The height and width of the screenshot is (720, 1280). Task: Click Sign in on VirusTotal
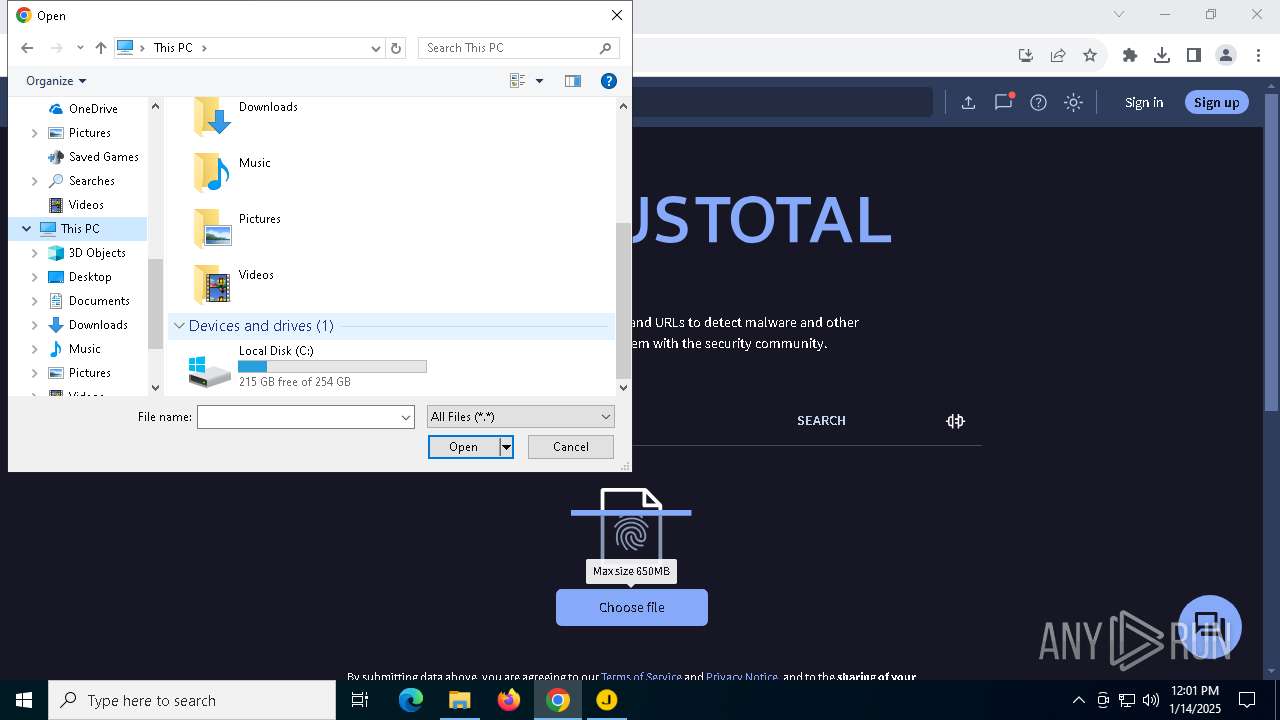pyautogui.click(x=1144, y=102)
